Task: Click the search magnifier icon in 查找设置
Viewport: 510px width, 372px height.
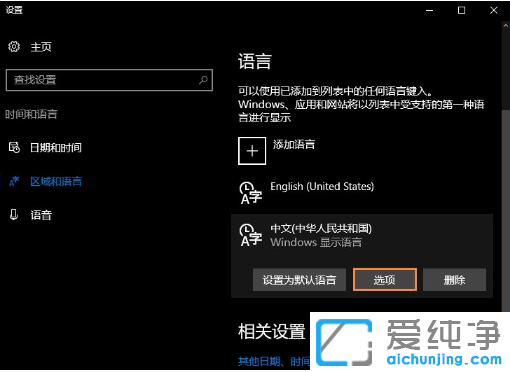Action: 203,80
